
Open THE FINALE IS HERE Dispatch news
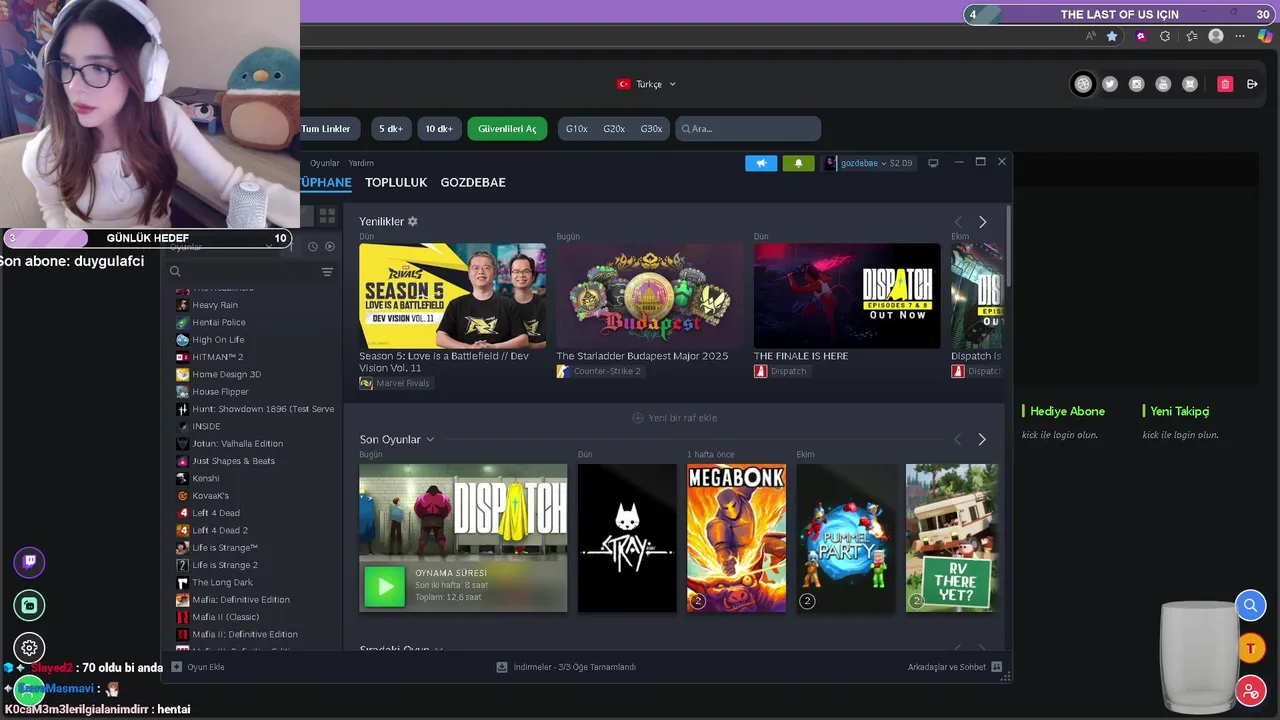847,296
